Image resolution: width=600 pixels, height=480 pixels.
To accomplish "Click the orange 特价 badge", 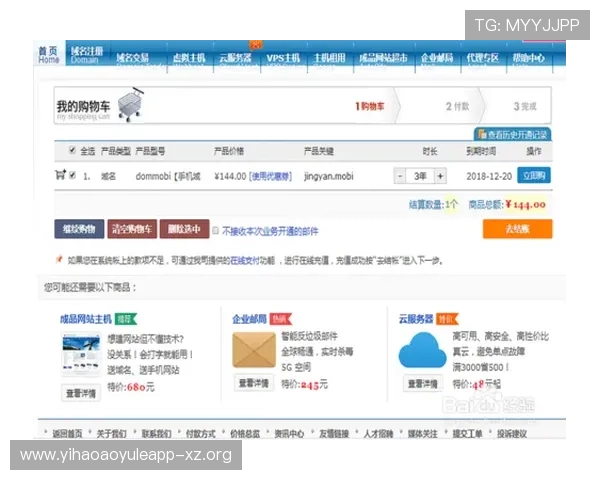I will pos(447,318).
